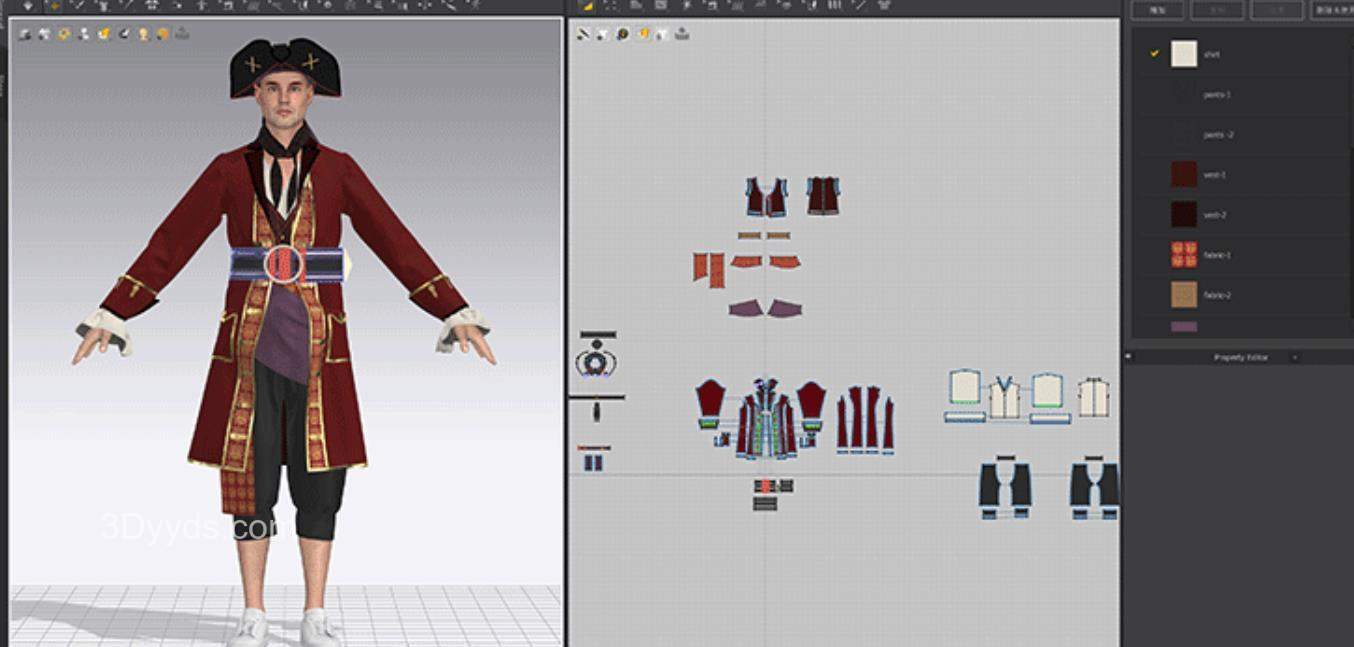The width and height of the screenshot is (1354, 647).
Task: Select the pants-2 fabric entry
Action: tap(1217, 134)
